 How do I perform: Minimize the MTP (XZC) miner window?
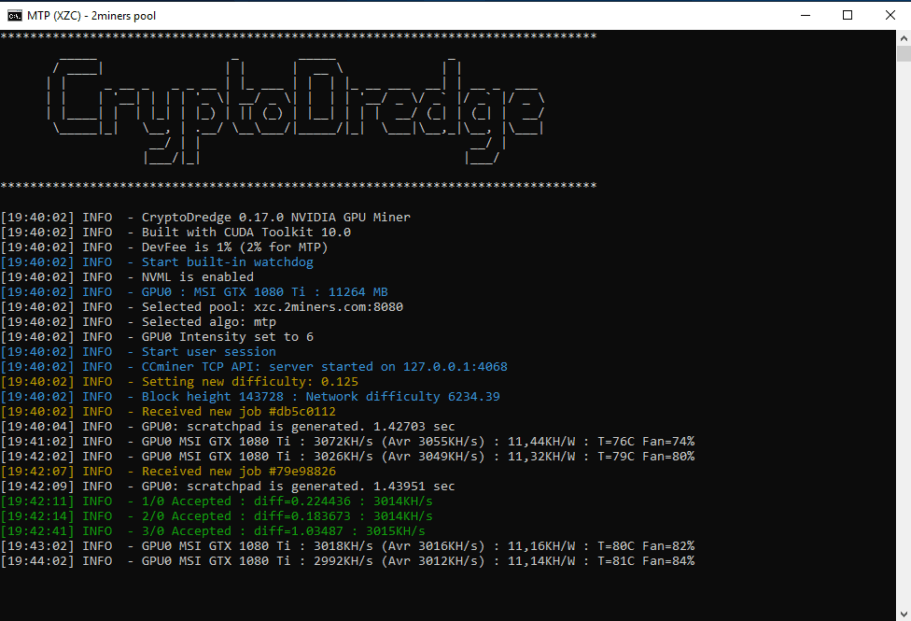click(x=802, y=15)
